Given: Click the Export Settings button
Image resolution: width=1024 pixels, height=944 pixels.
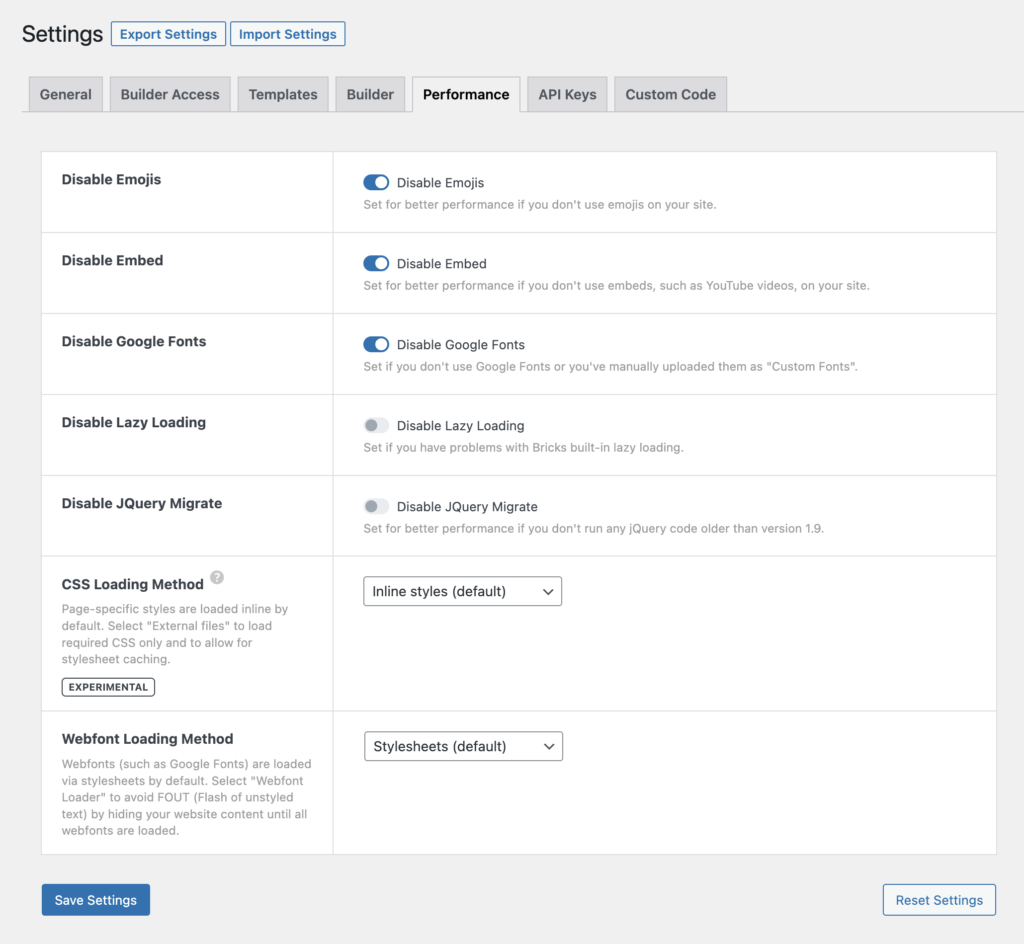Looking at the screenshot, I should 168,34.
